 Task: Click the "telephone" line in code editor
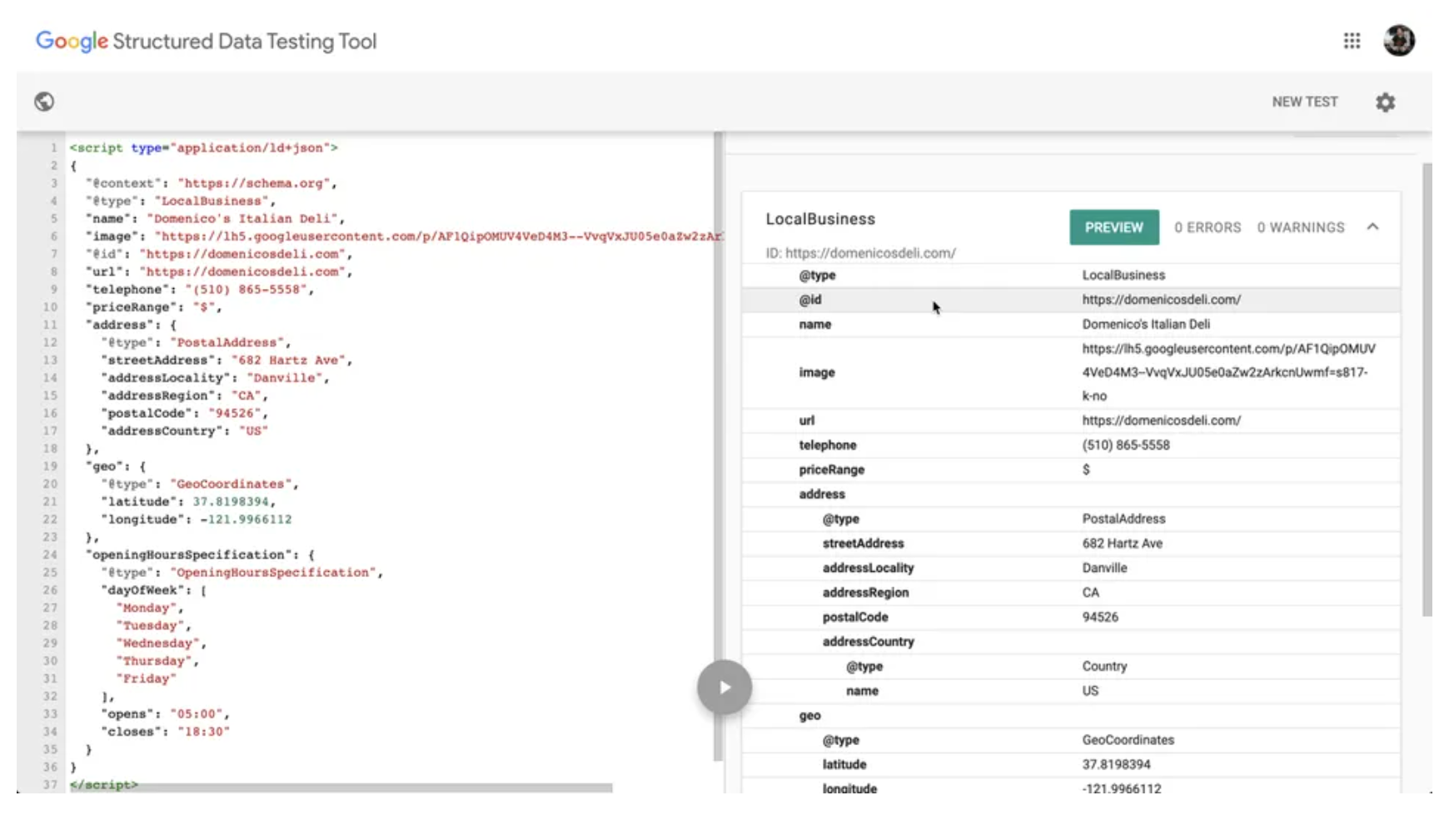click(x=200, y=290)
